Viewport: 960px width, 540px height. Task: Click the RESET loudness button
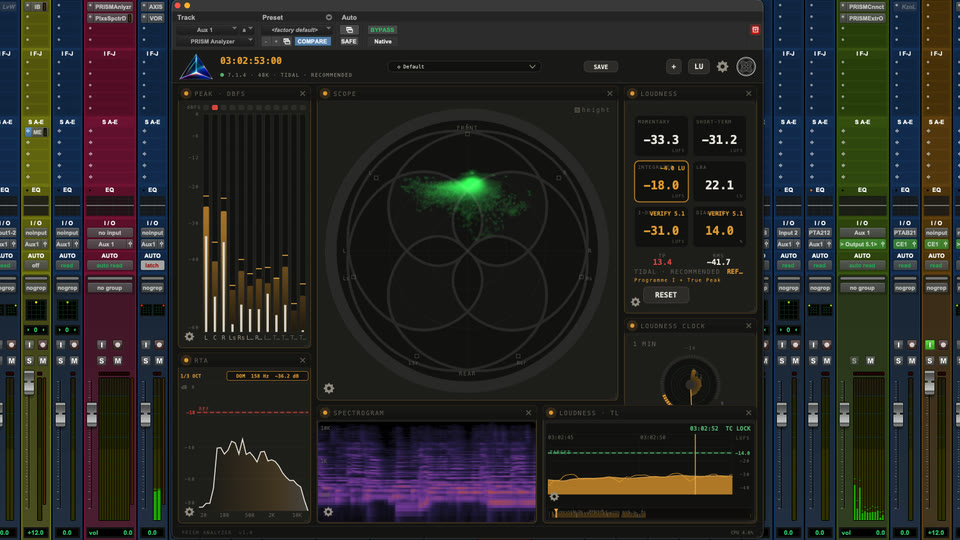[x=666, y=295]
